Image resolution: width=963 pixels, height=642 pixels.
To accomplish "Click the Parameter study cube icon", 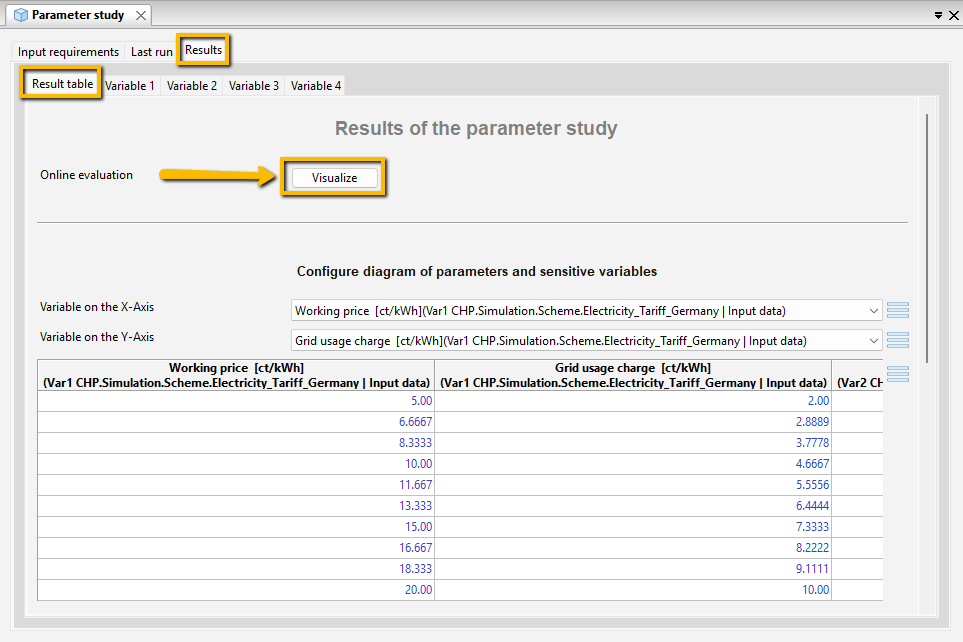I will [x=20, y=15].
